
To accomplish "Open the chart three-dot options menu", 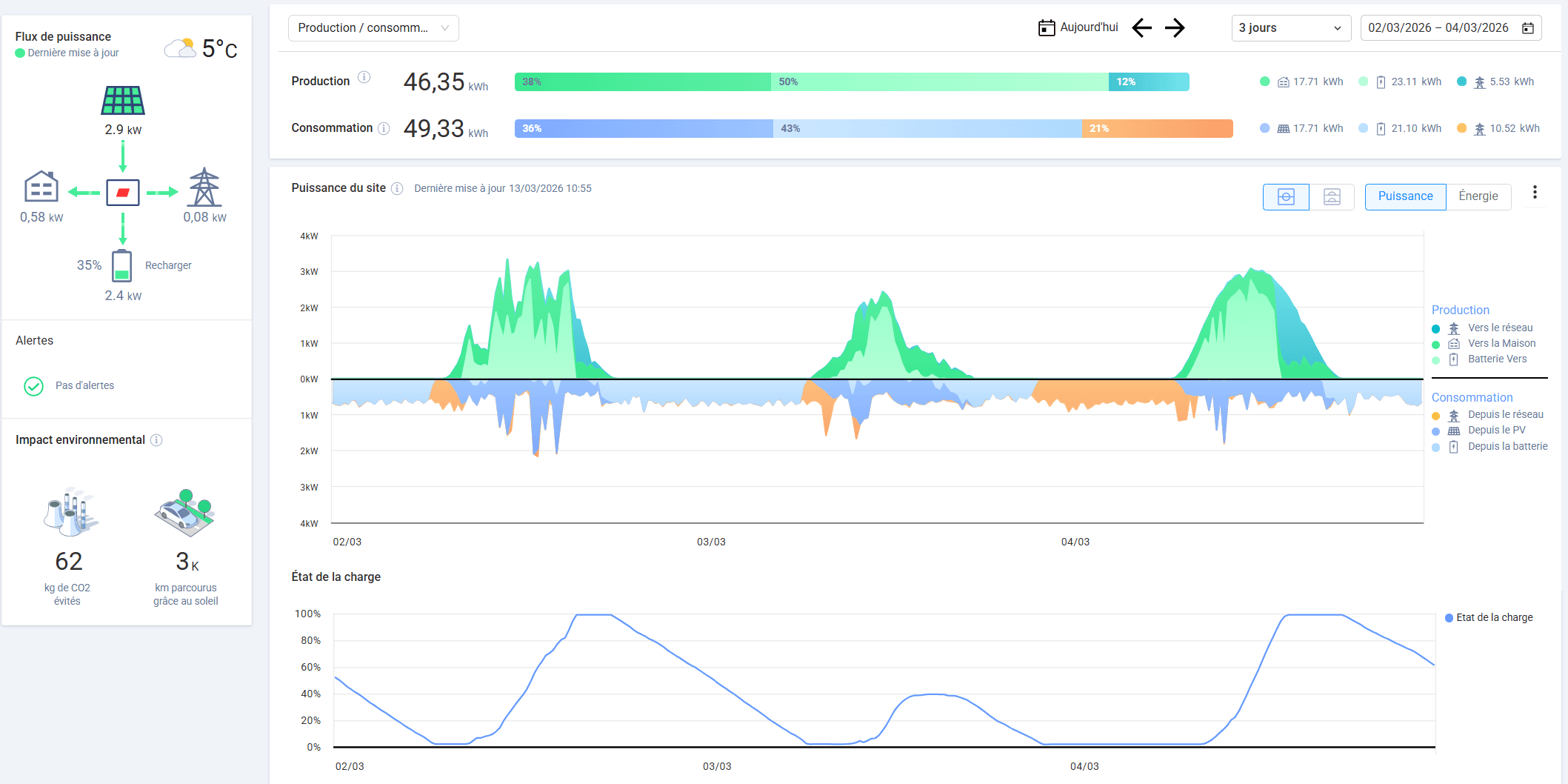I will coord(1535,193).
